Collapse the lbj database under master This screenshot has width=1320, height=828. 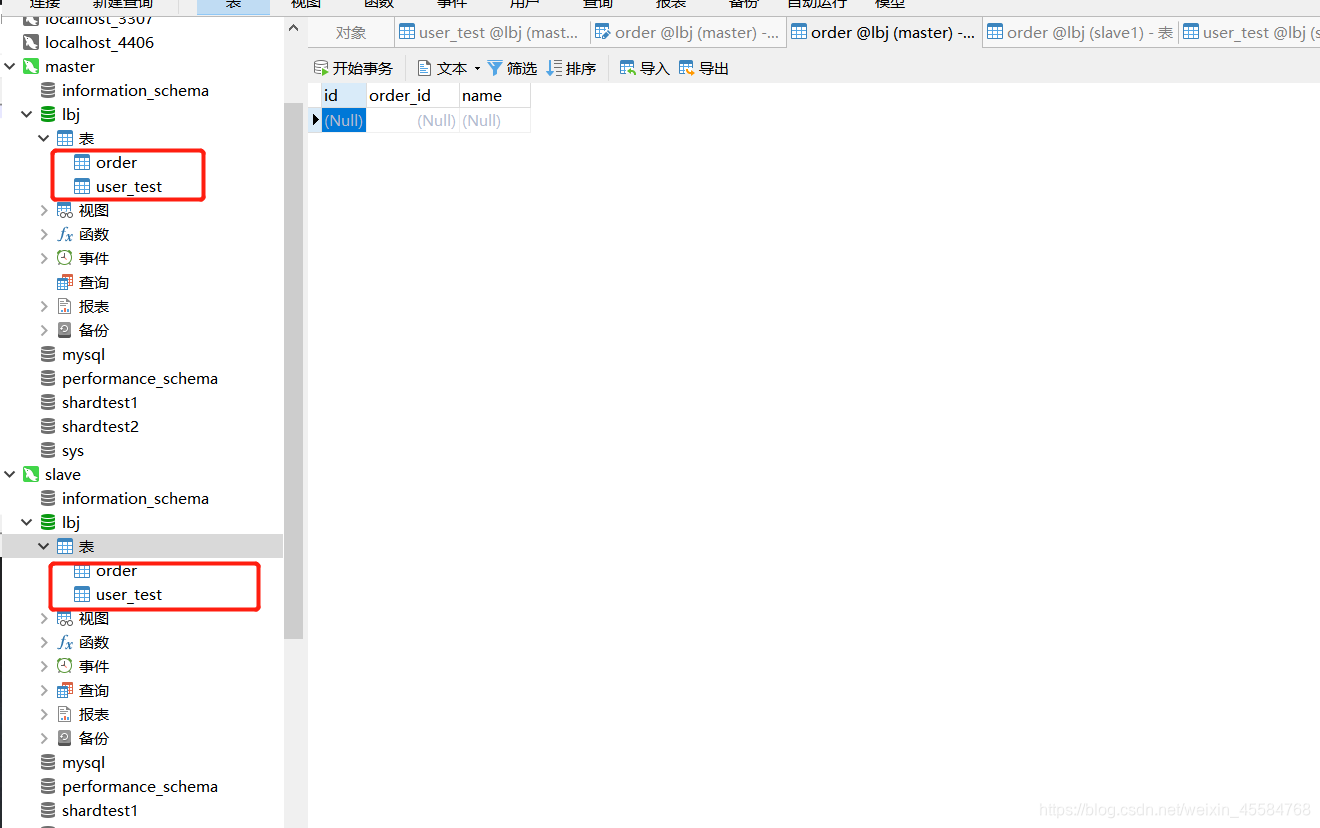click(x=27, y=114)
